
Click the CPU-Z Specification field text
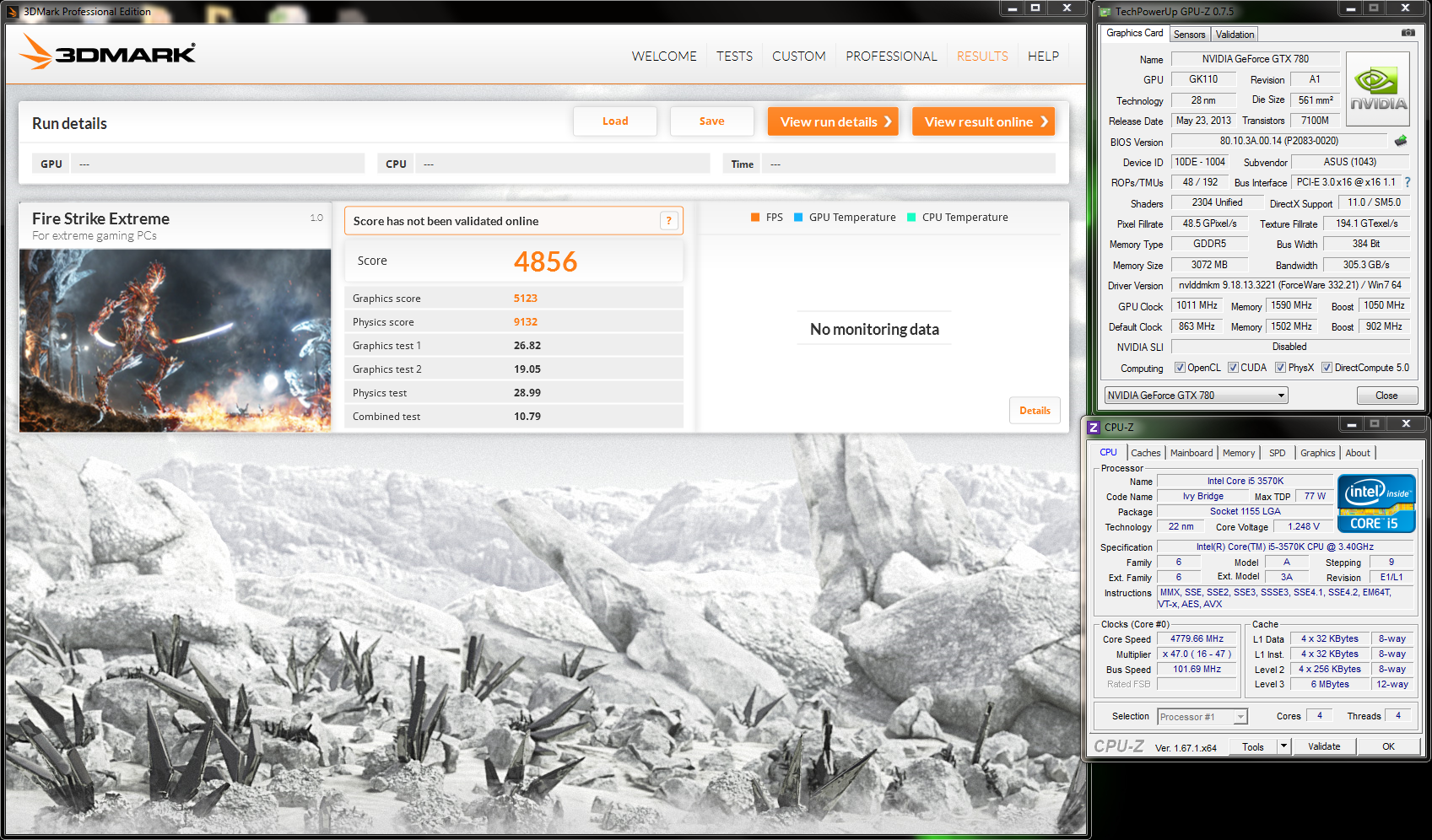point(1284,547)
